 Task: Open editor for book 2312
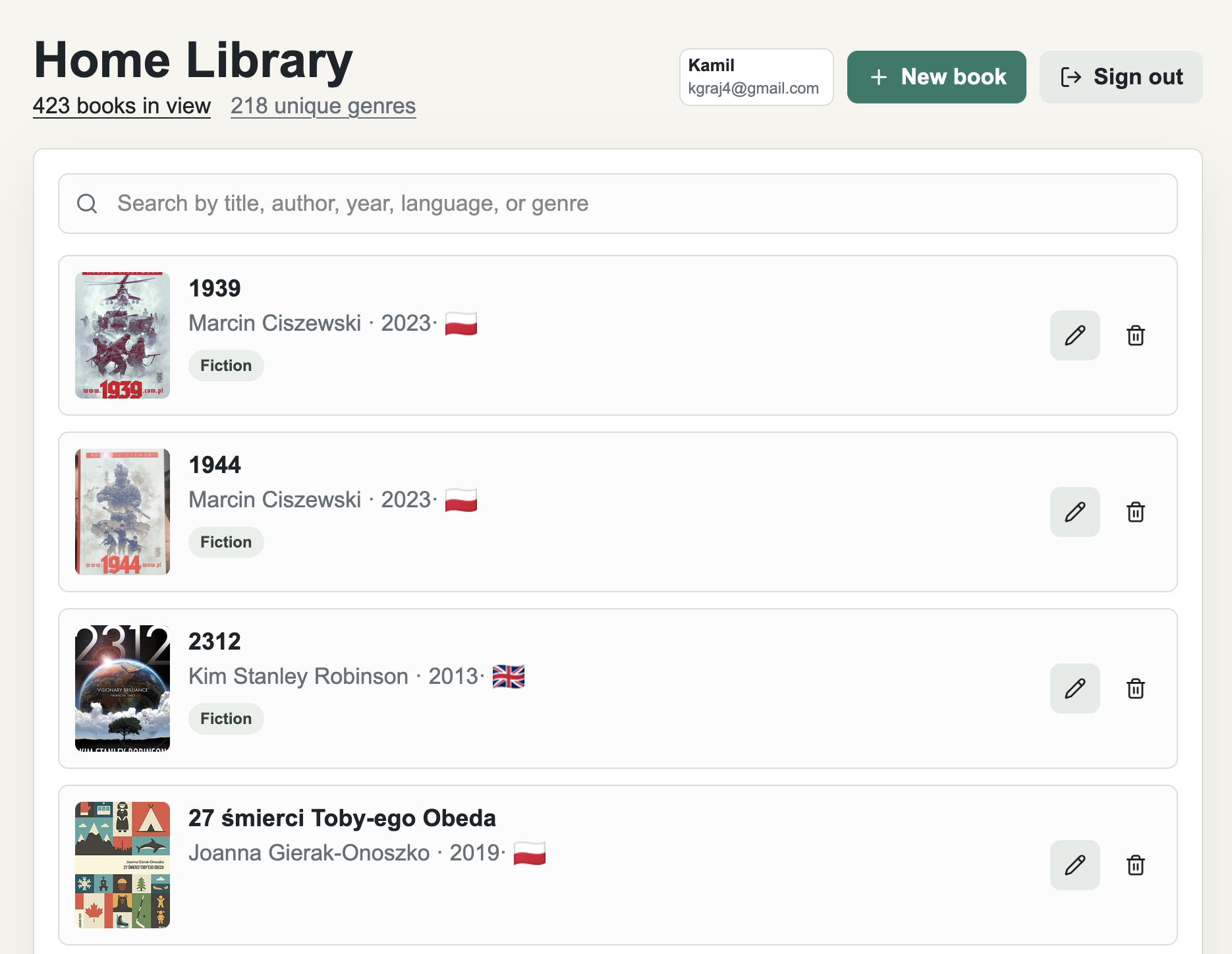pos(1075,688)
